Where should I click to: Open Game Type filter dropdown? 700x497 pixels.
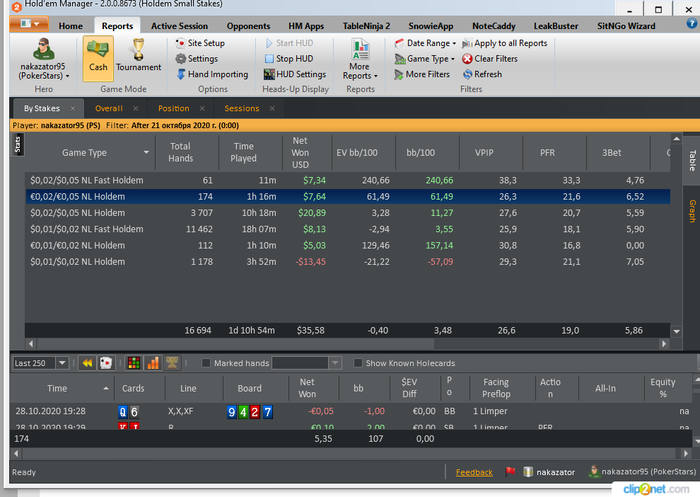point(424,58)
